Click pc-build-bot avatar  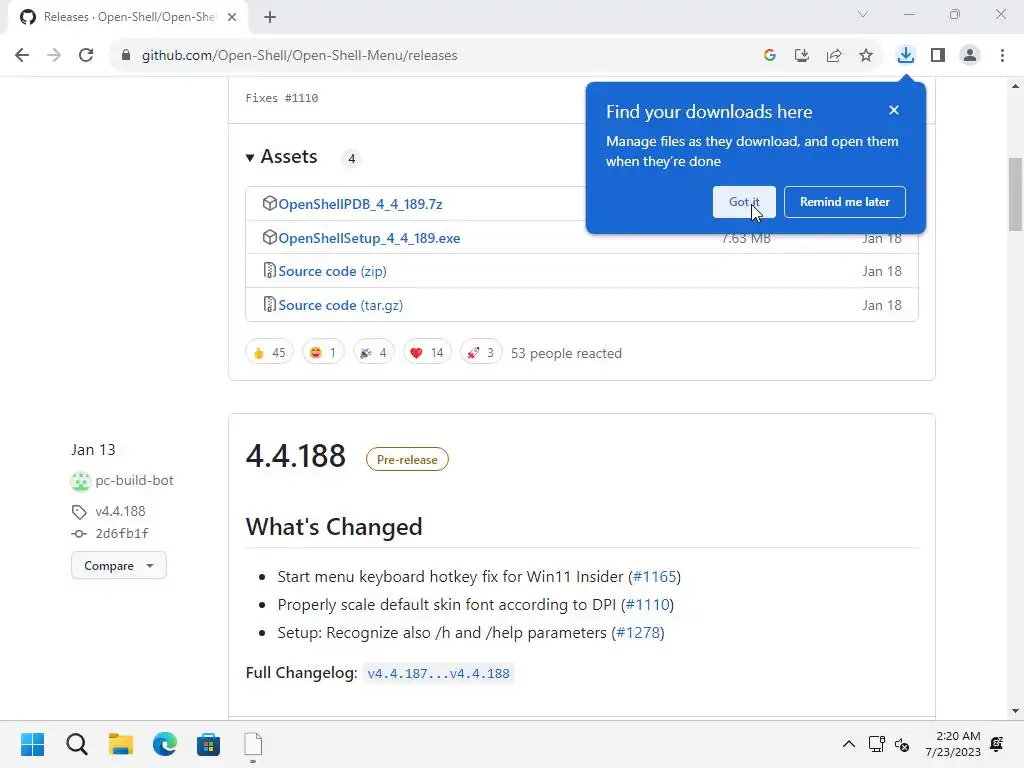80,481
